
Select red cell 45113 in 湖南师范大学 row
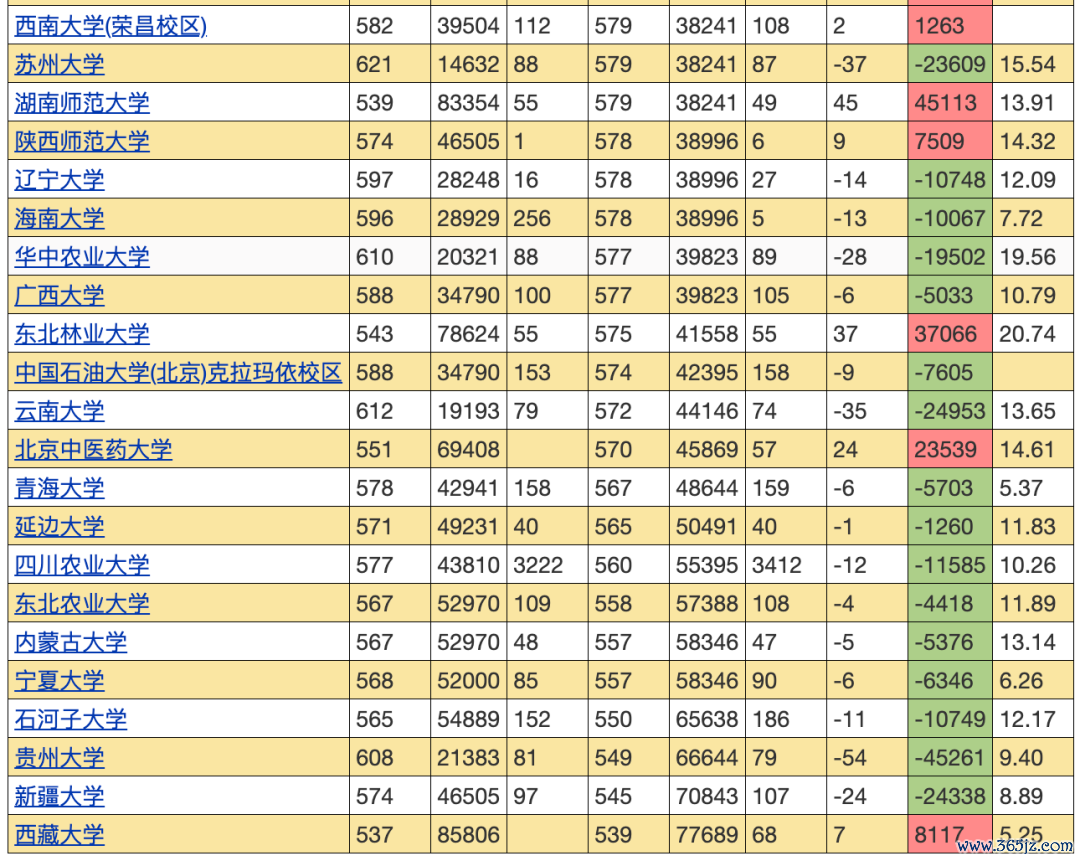950,103
